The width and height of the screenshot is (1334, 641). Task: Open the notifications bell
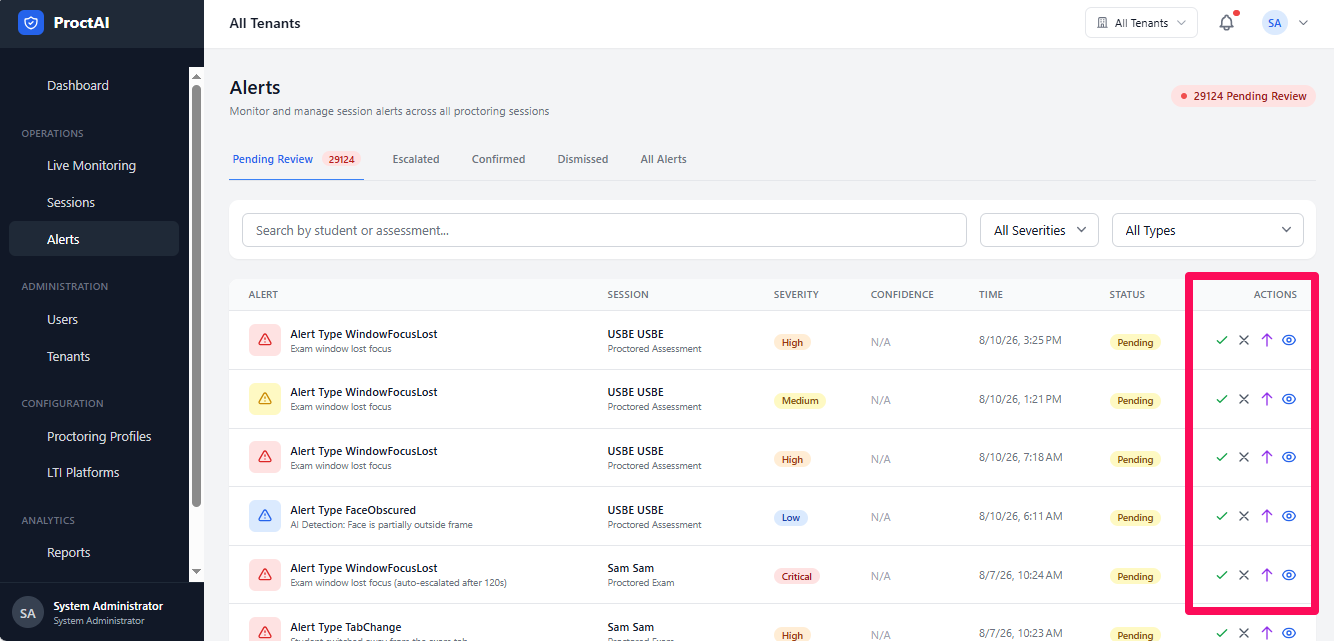pyautogui.click(x=1227, y=23)
